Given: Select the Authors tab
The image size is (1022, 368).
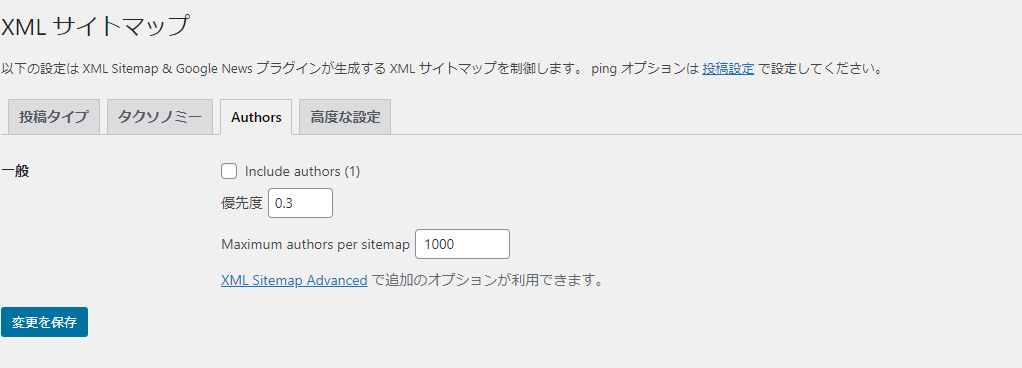Looking at the screenshot, I should pyautogui.click(x=256, y=117).
